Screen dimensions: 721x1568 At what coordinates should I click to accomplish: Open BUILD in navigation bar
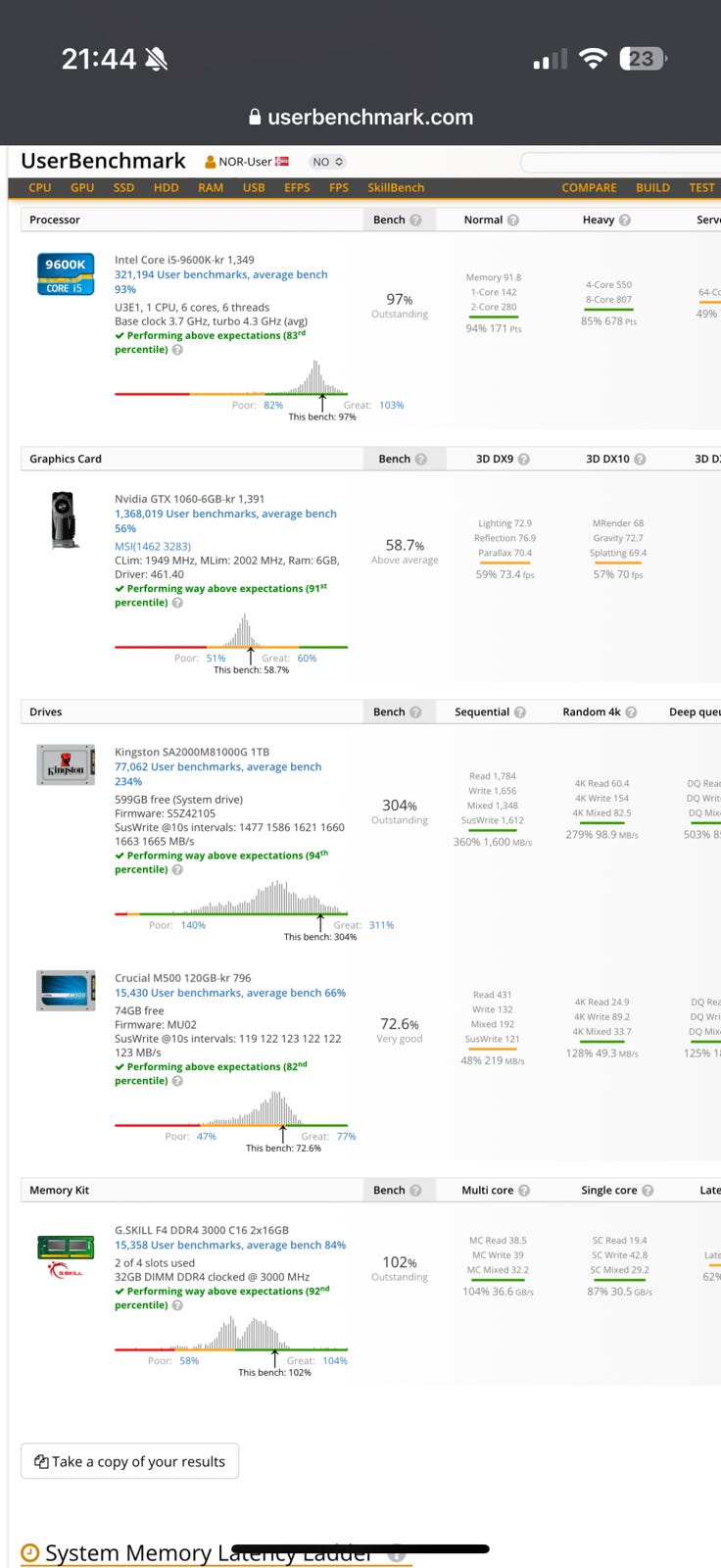pyautogui.click(x=652, y=187)
